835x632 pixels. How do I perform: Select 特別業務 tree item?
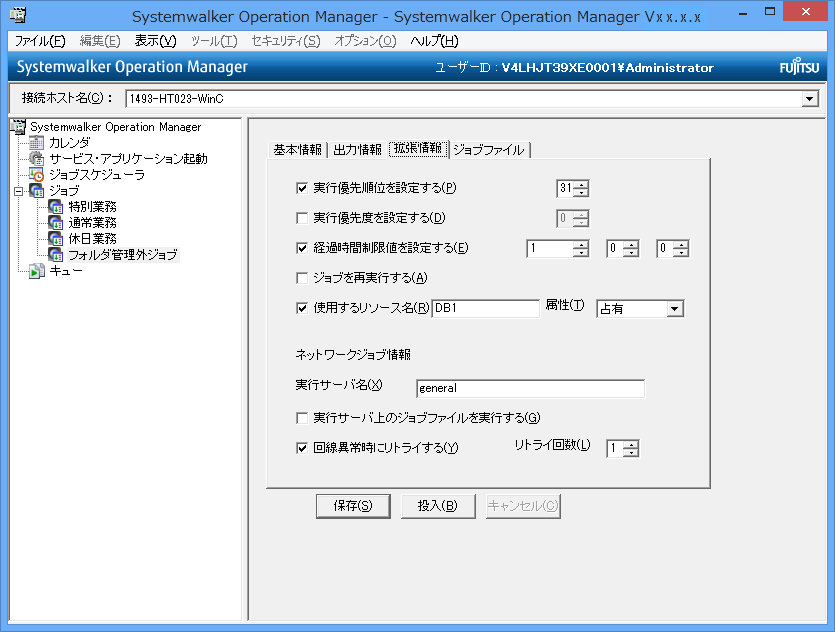pos(93,207)
